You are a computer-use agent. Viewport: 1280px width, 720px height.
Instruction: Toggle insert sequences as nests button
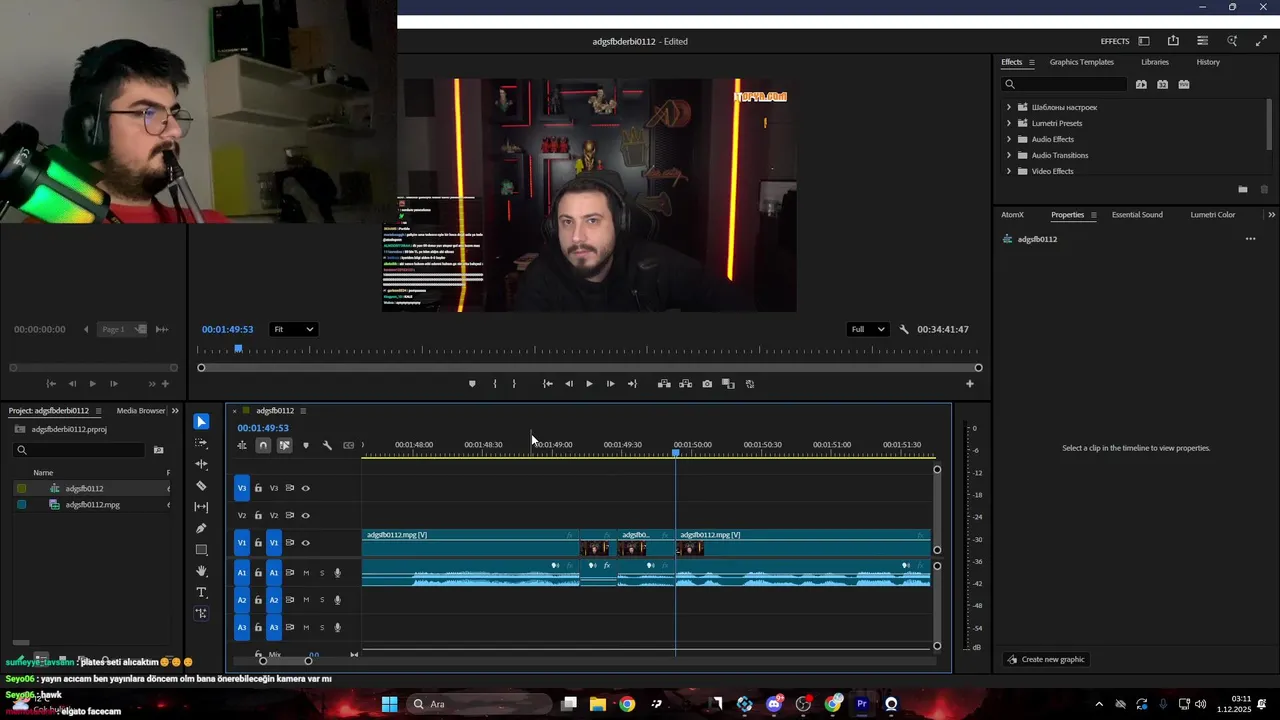coord(242,445)
